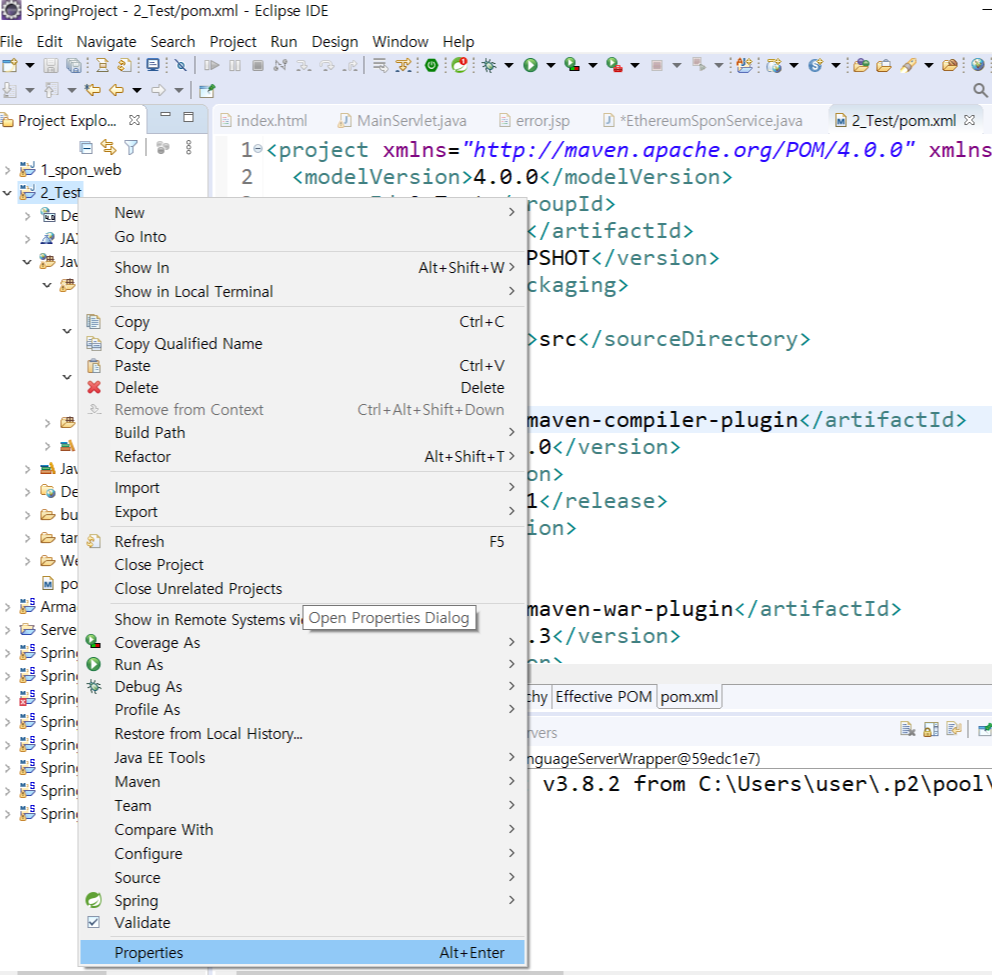Open the External Tools dropdown arrow
Viewport: 992px width, 975px height.
tap(635, 65)
